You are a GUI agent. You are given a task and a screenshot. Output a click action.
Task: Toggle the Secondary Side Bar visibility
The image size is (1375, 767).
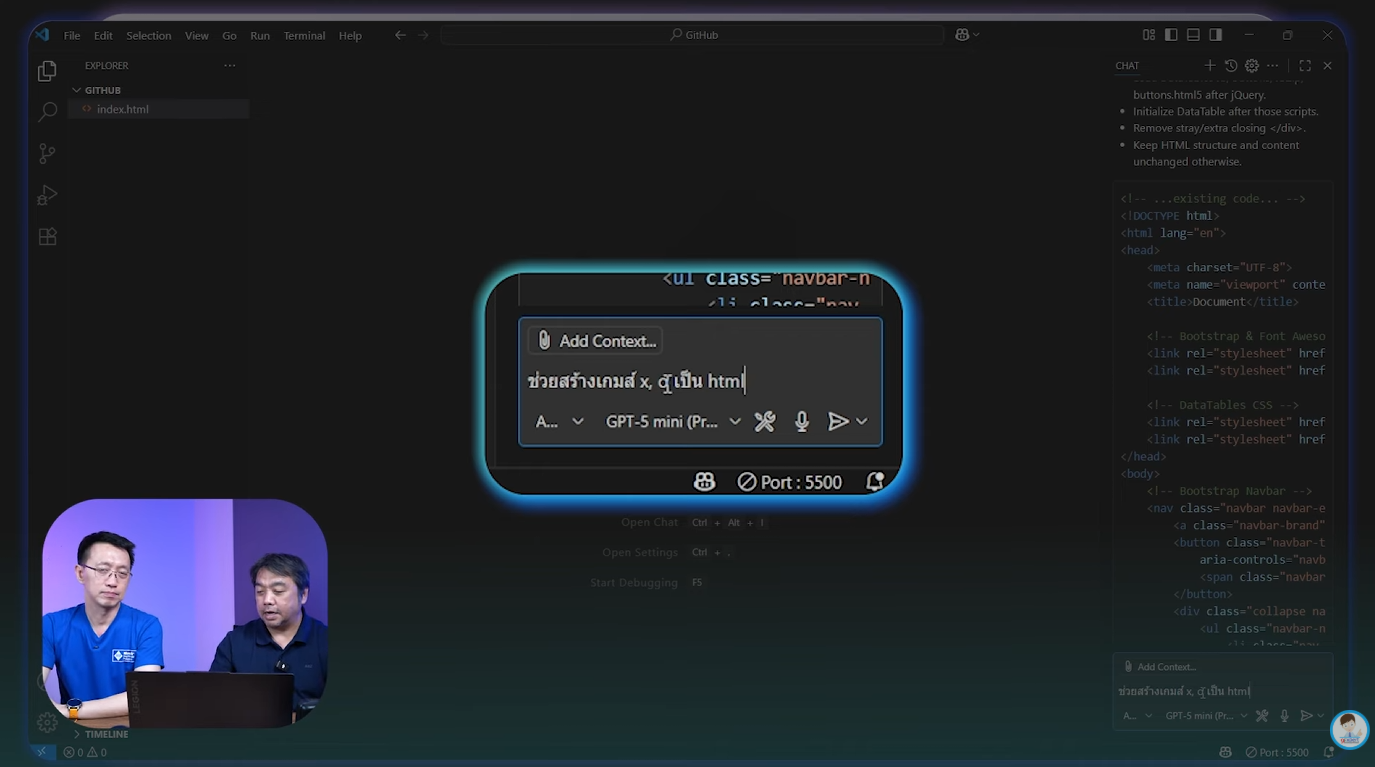point(1215,35)
